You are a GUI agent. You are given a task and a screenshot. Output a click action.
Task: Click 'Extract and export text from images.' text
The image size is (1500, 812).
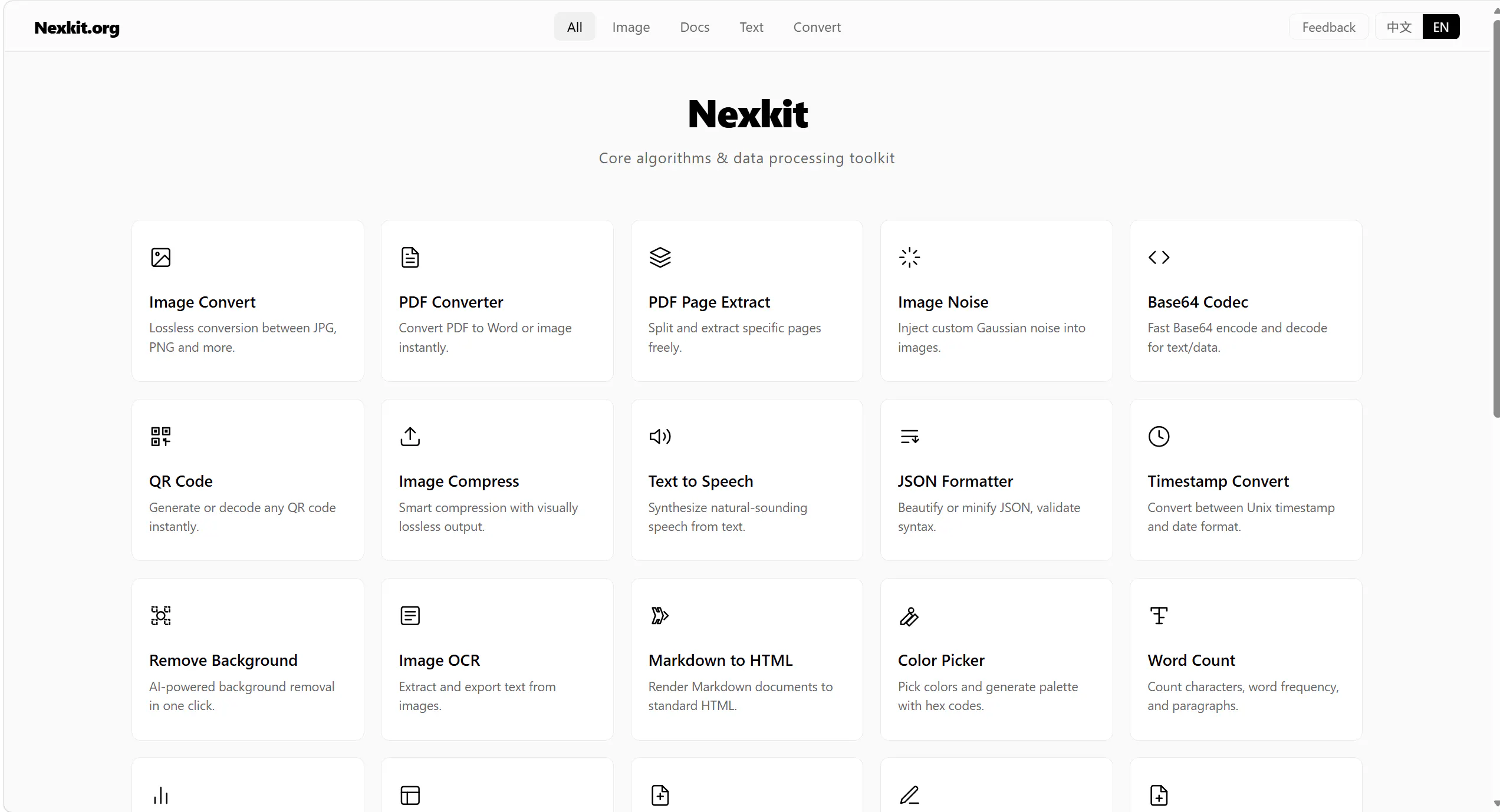pyautogui.click(x=477, y=696)
